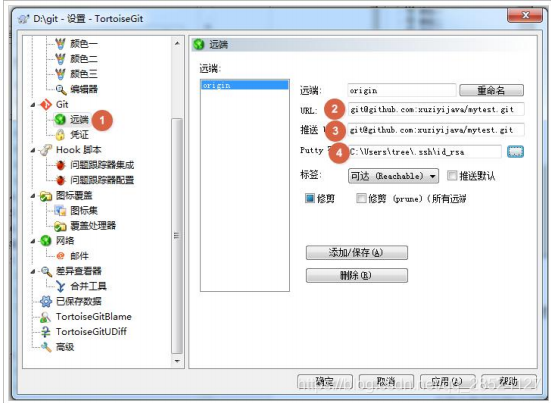Image resolution: width=551 pixels, height=403 pixels.
Task: Click the 重命名 button
Action: pyautogui.click(x=491, y=90)
